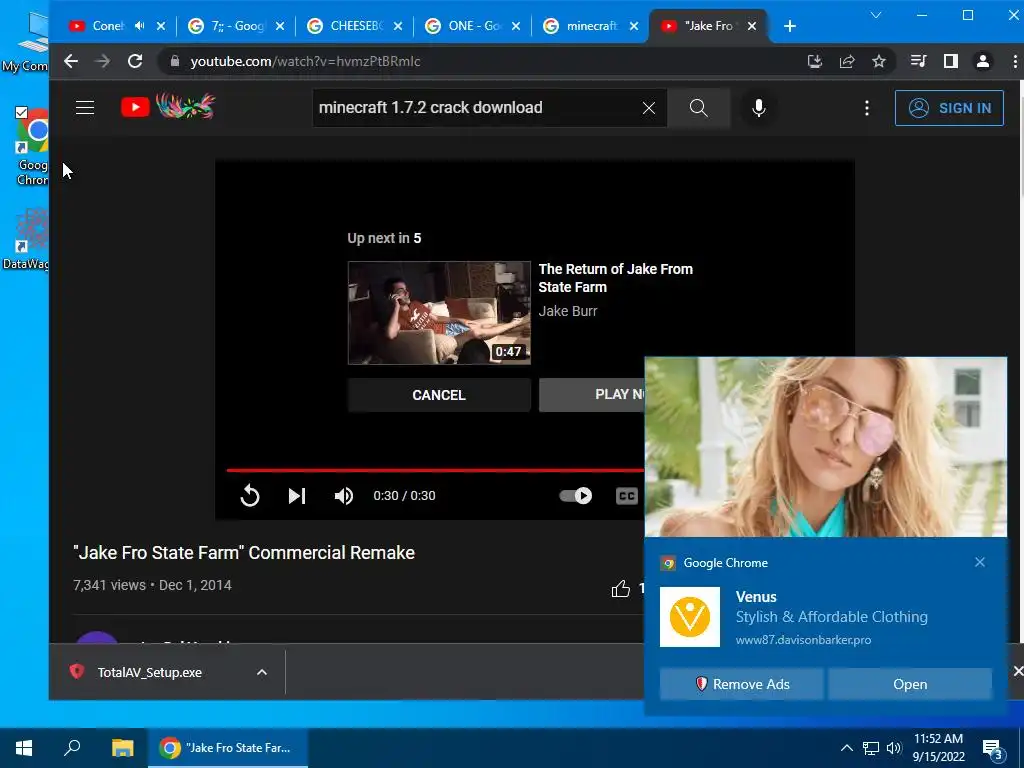Open Chrome tab search dropdown chevron
The height and width of the screenshot is (768, 1024).
(x=876, y=15)
